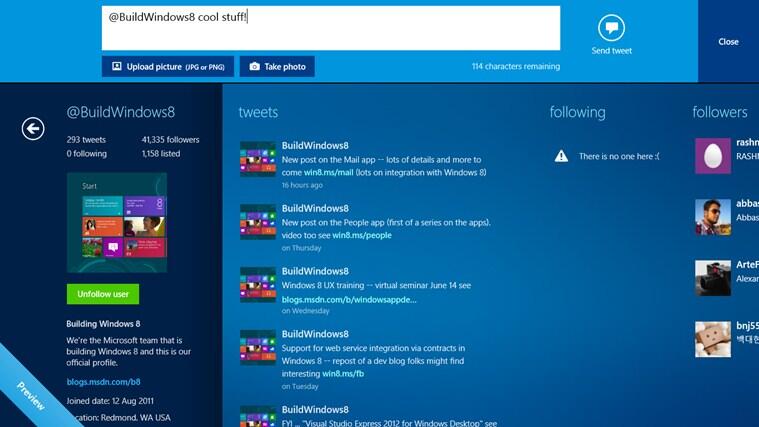Image resolution: width=759 pixels, height=427 pixels.
Task: Click the @BuildWindows8 profile heading
Action: click(121, 112)
